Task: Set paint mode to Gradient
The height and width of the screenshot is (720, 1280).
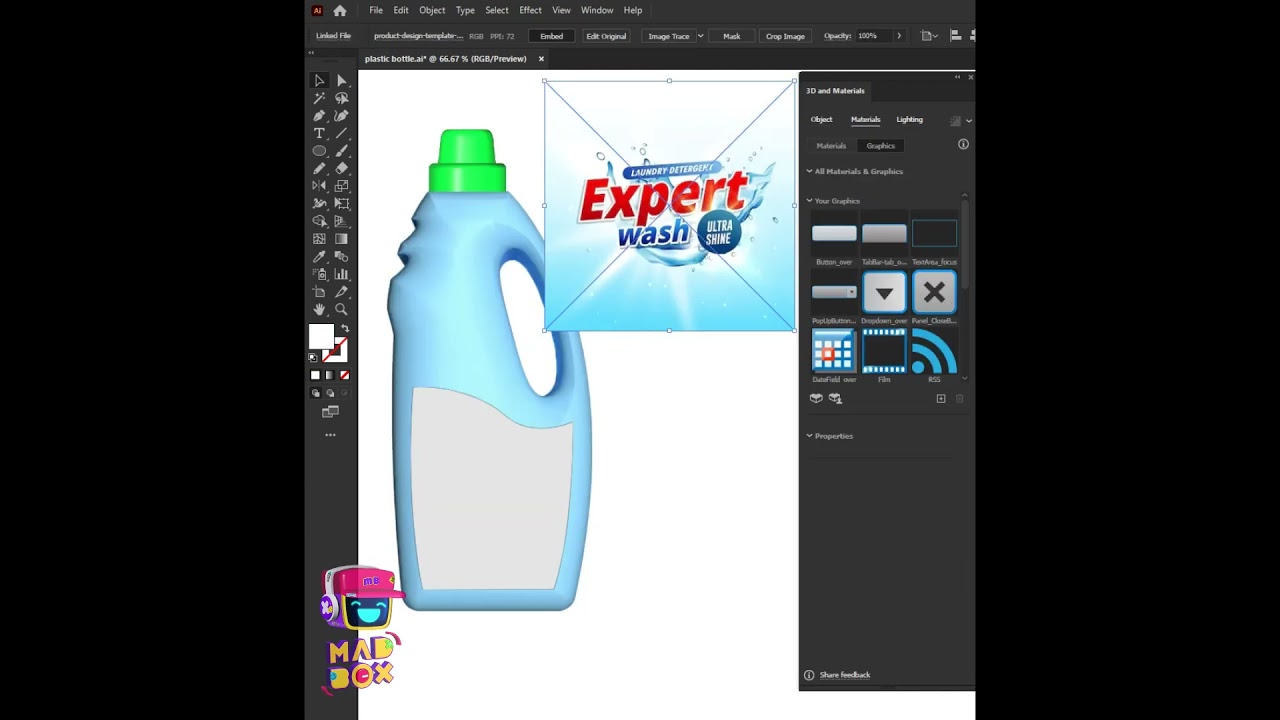Action: click(x=330, y=375)
